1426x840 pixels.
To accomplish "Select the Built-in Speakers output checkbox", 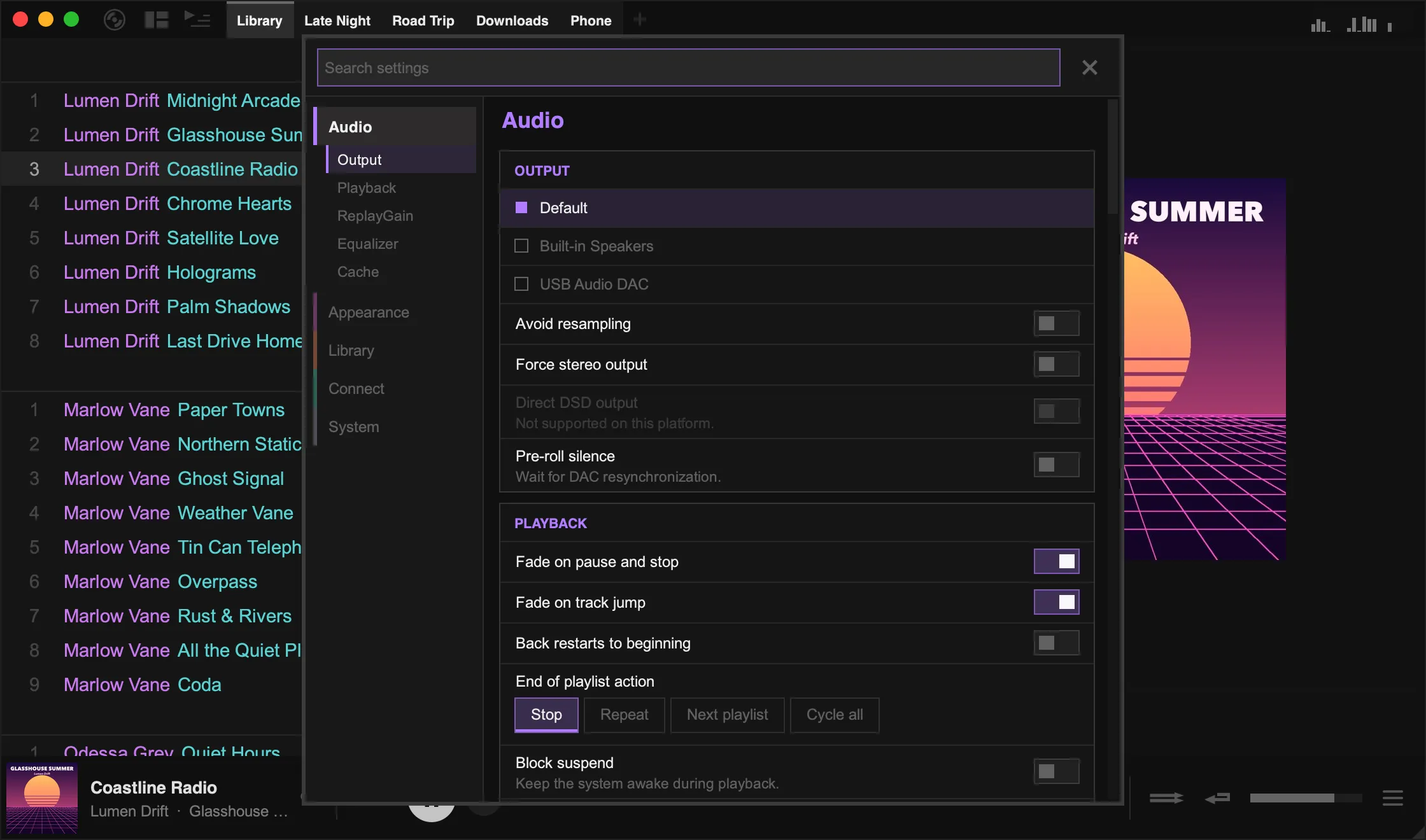I will [521, 246].
